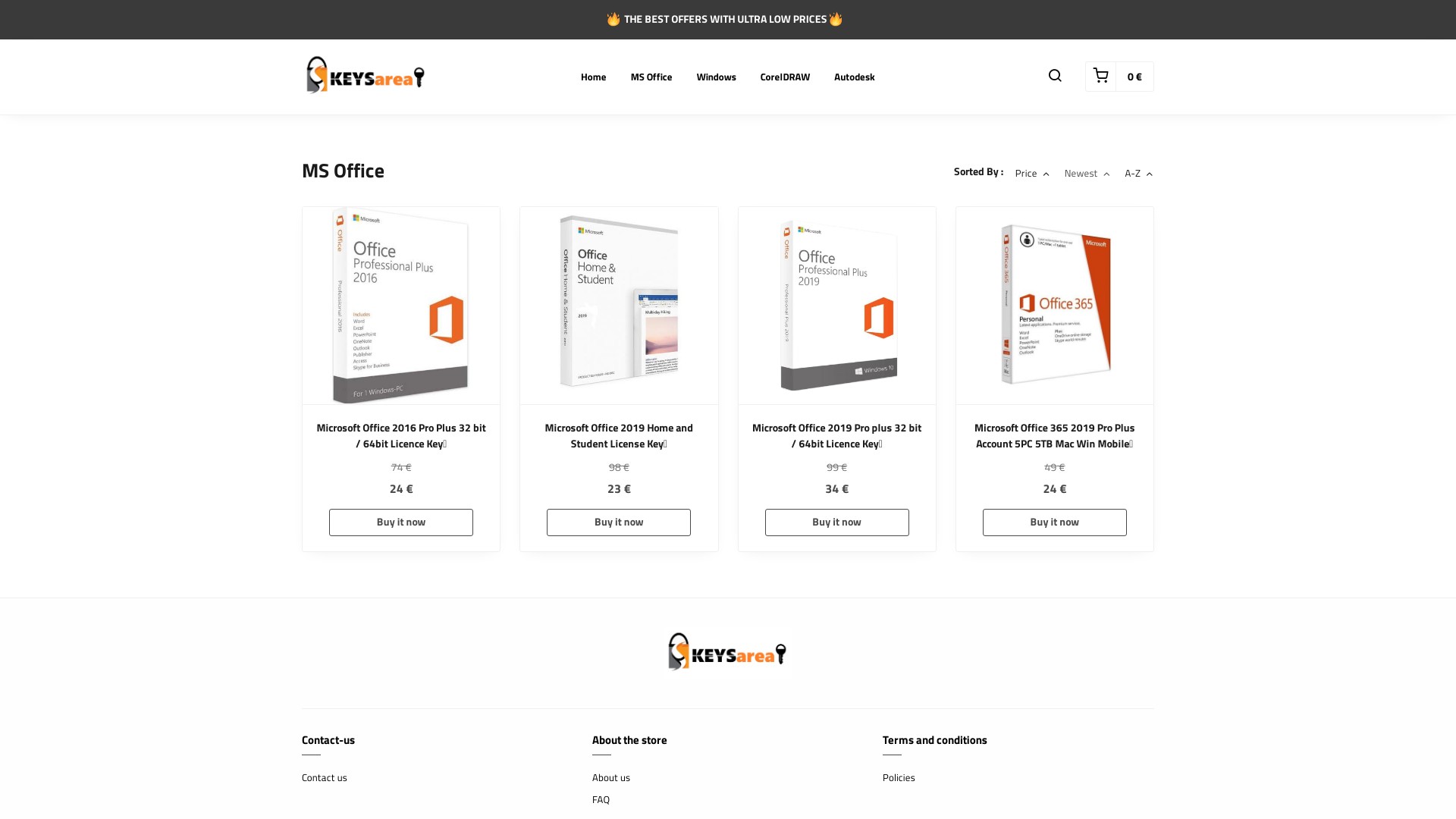Open CorelDRAW category in navigation
This screenshot has height=819, width=1456.
(x=785, y=77)
